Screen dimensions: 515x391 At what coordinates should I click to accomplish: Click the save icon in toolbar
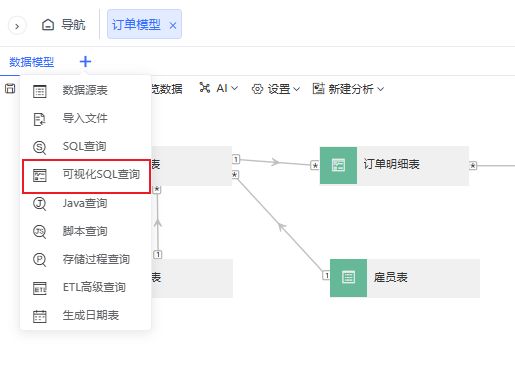[10, 89]
